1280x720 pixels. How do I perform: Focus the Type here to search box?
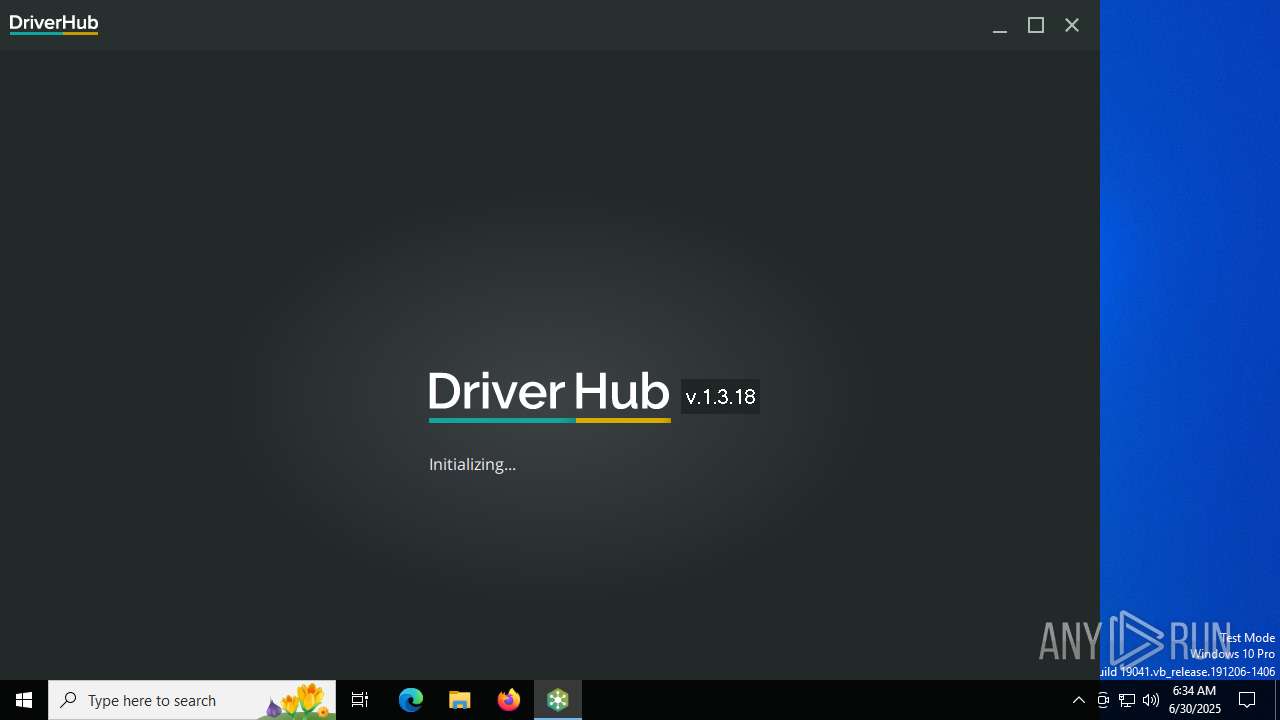click(192, 700)
